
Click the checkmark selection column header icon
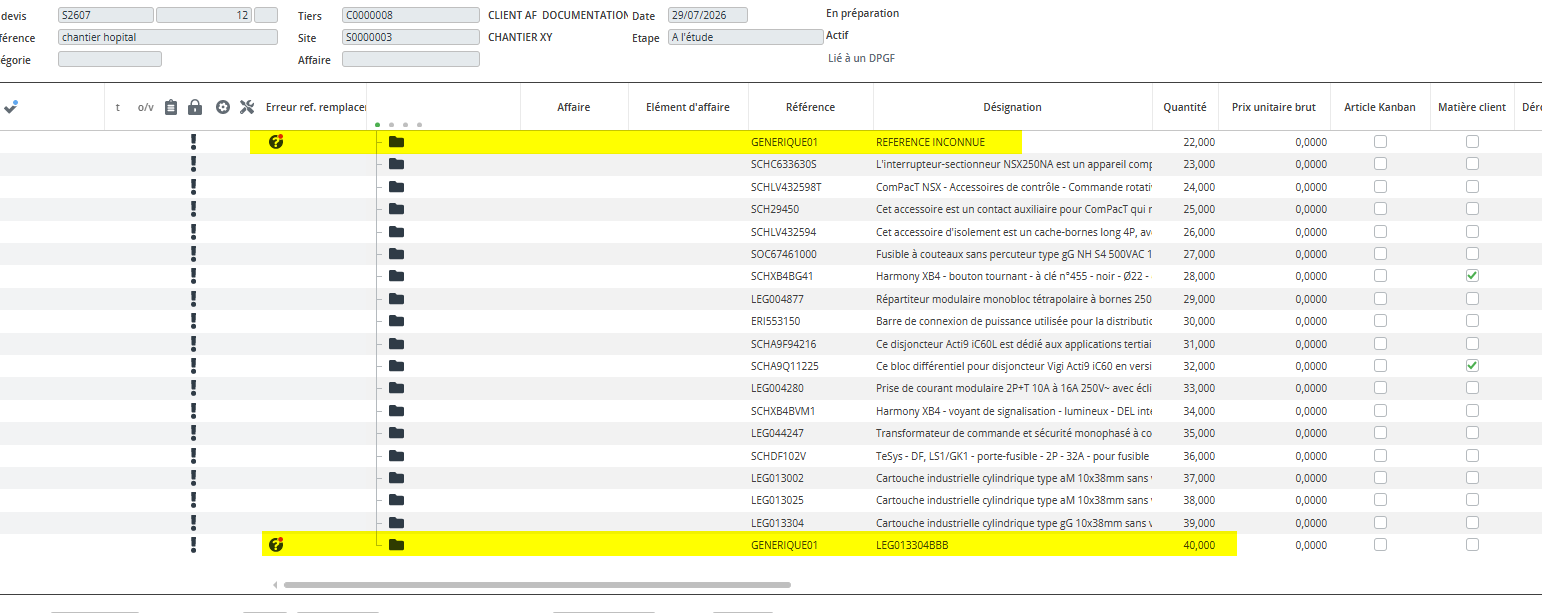(x=11, y=106)
